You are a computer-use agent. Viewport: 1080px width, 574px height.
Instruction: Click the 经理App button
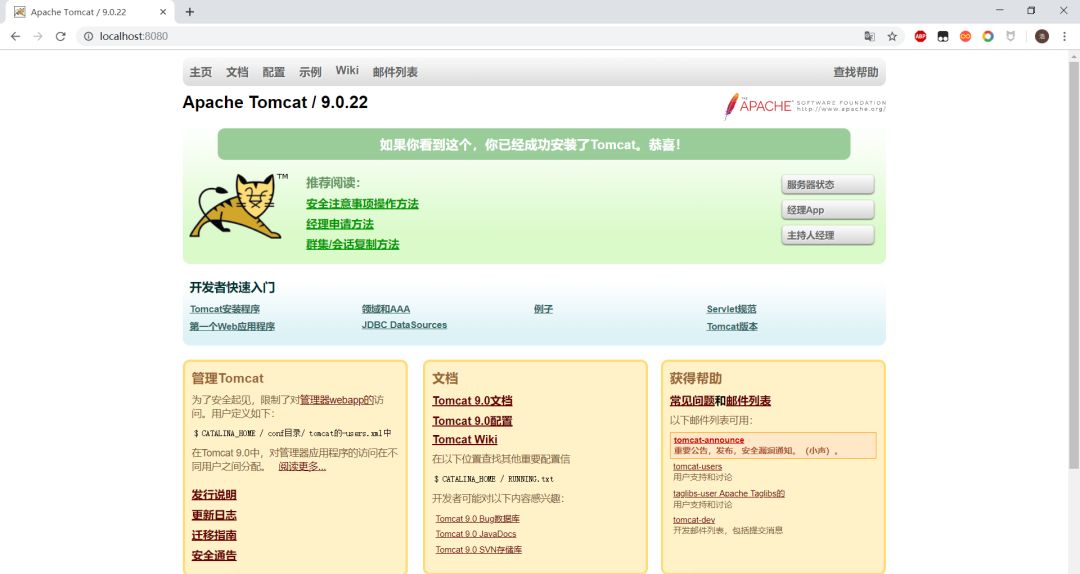pyautogui.click(x=827, y=210)
